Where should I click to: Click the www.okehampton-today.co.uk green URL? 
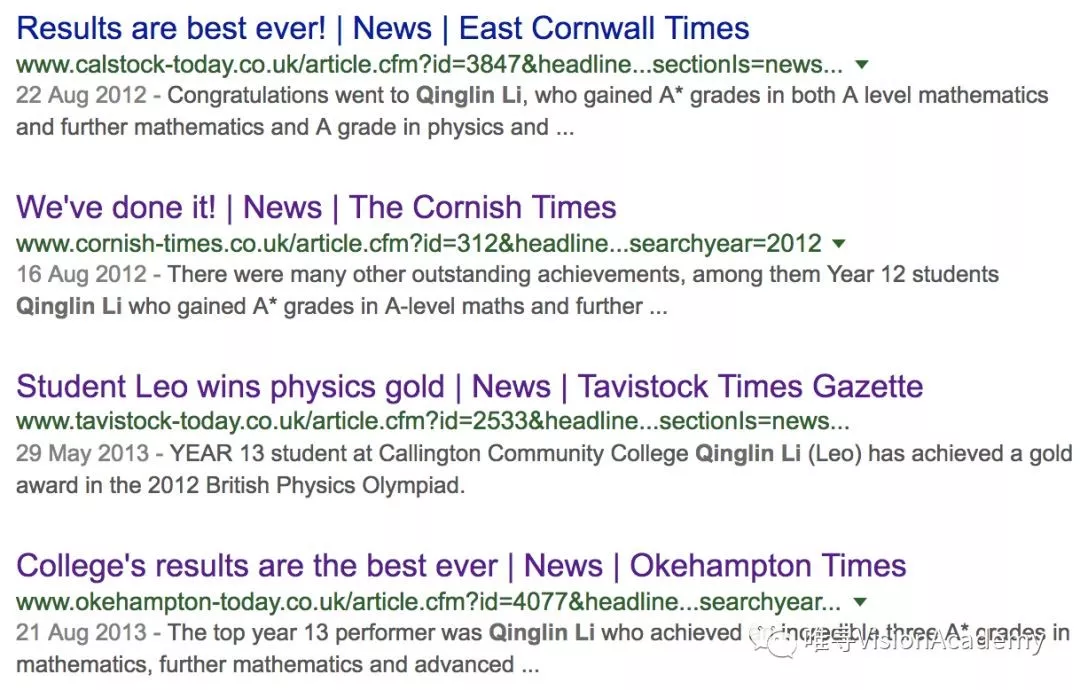click(x=428, y=602)
